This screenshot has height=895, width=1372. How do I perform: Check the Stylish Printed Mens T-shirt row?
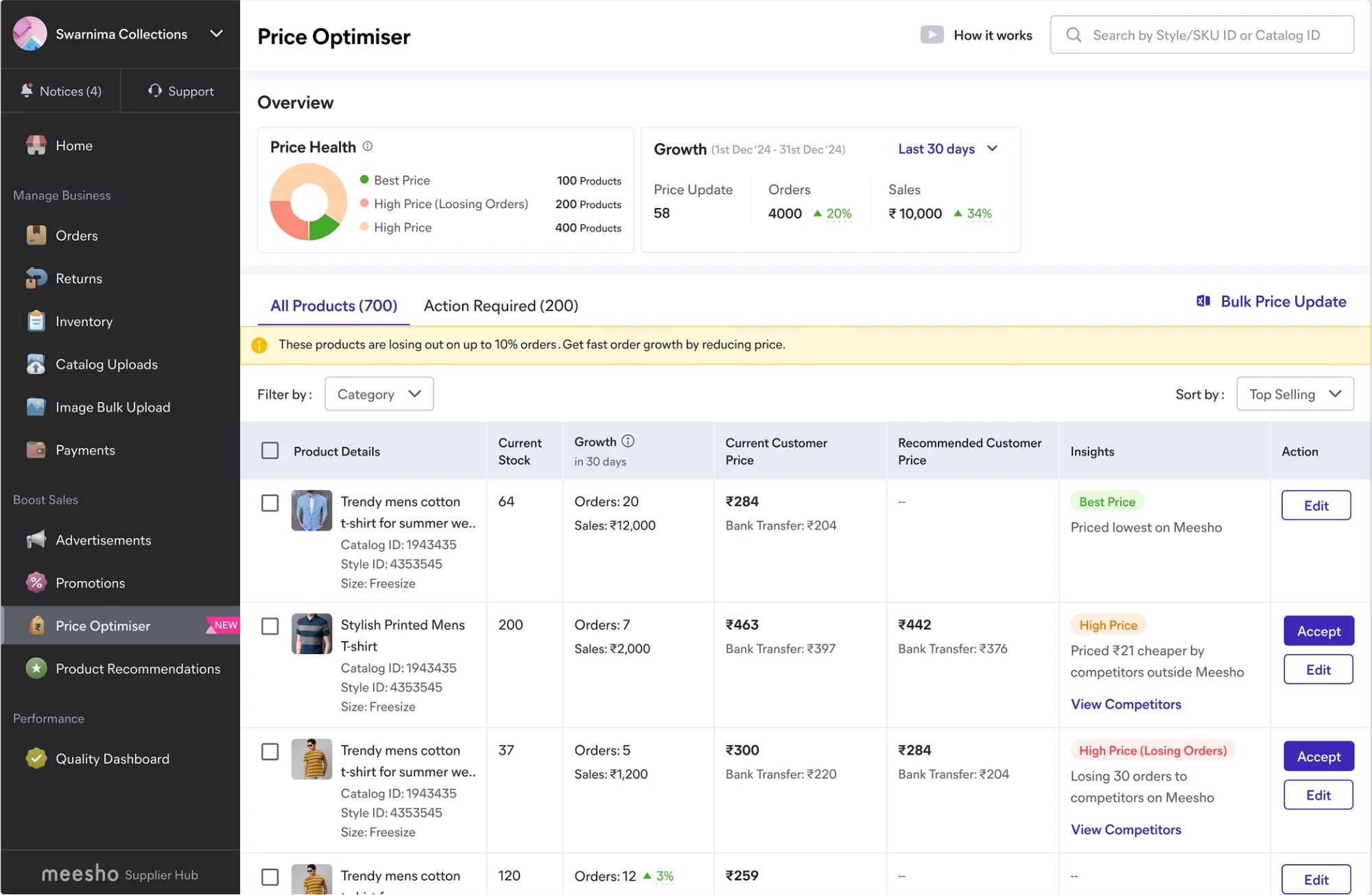(x=270, y=627)
